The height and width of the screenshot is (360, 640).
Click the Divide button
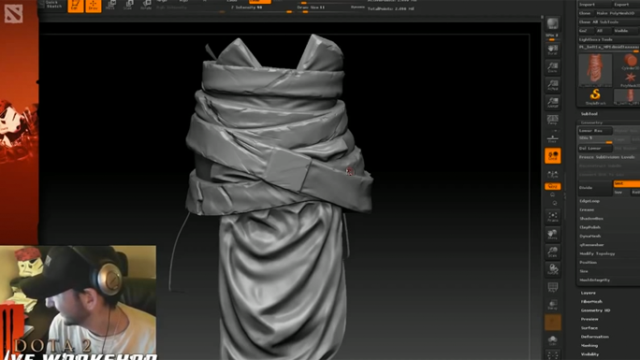(x=595, y=188)
